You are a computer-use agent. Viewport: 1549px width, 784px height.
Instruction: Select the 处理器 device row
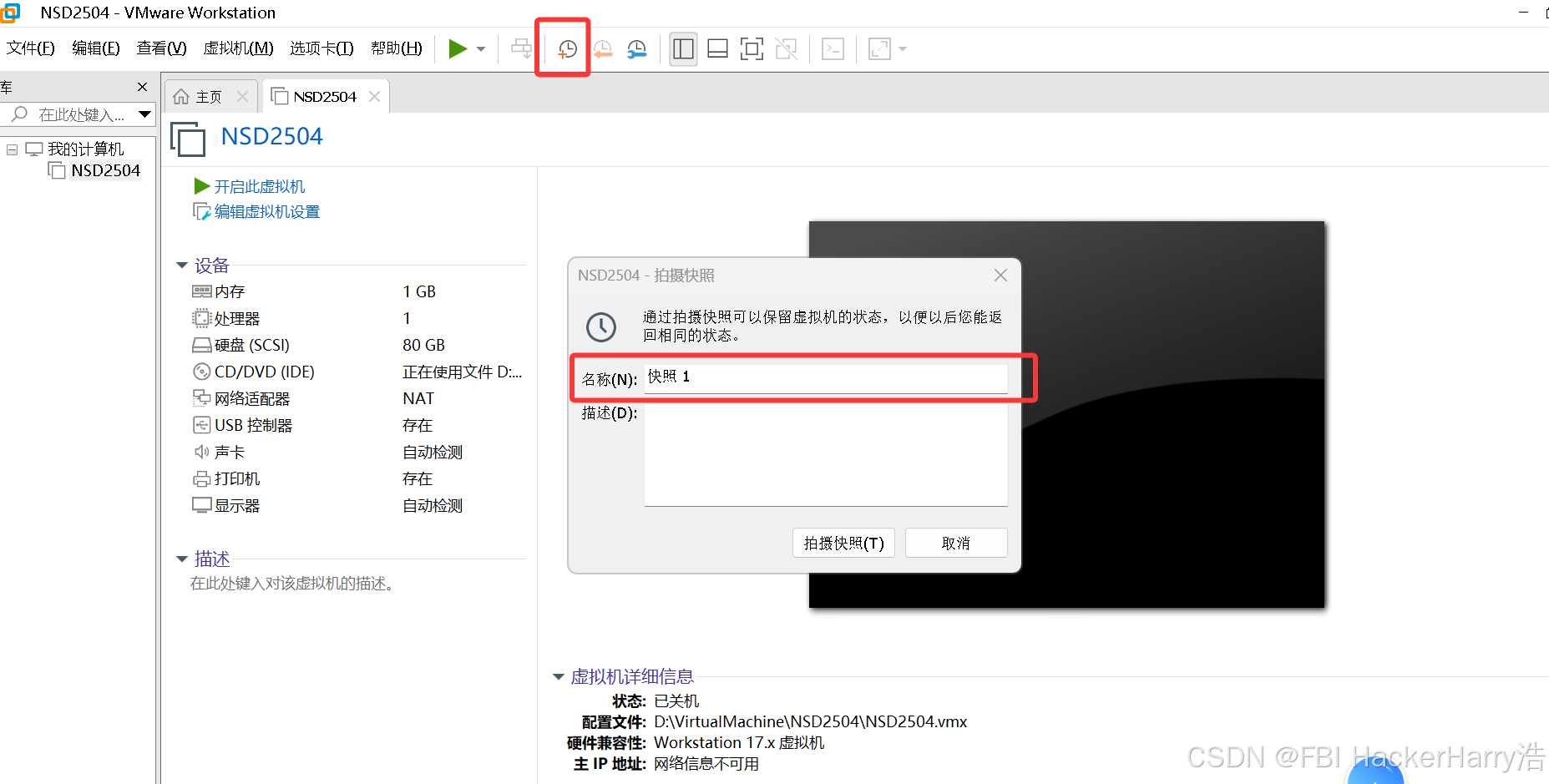(357, 318)
